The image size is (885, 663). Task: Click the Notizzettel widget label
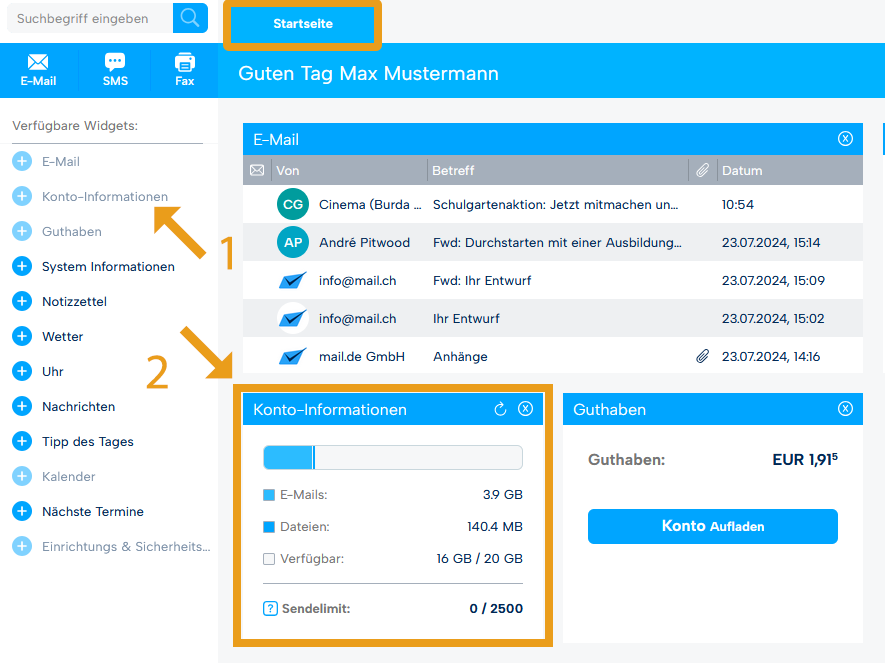click(x=75, y=301)
